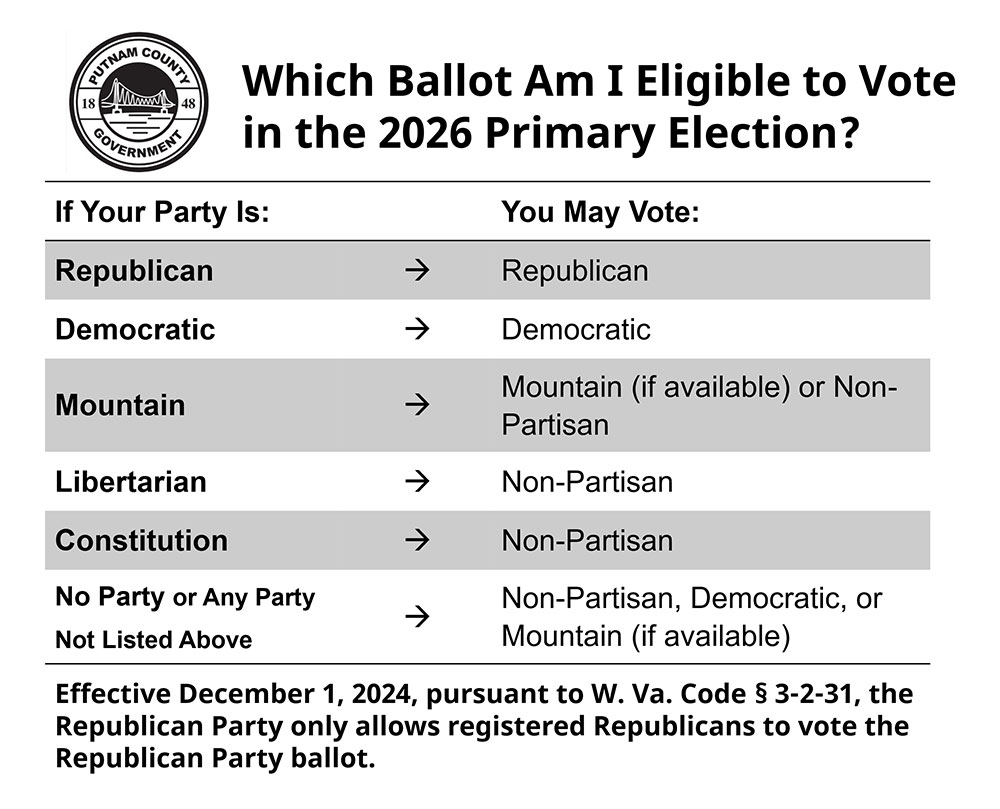Click the arrow in the Libertarian row
Screen dimensions: 1000x809
[x=418, y=482]
